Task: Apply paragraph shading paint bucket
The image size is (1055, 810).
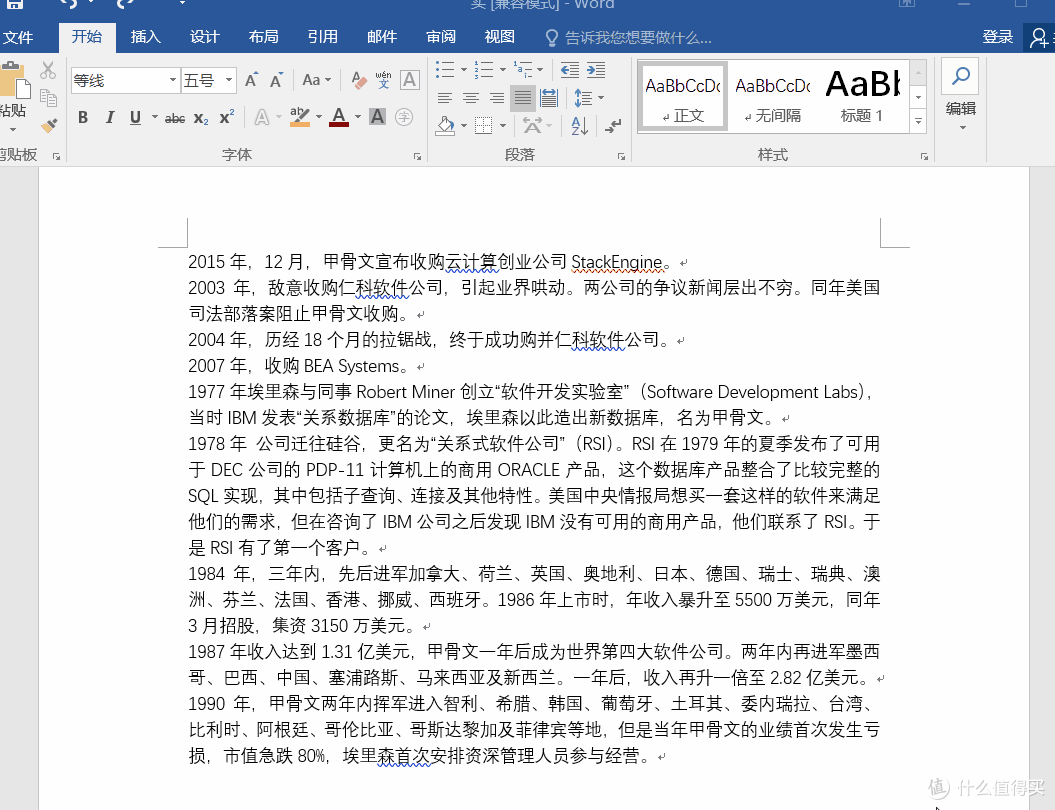Action: (445, 125)
